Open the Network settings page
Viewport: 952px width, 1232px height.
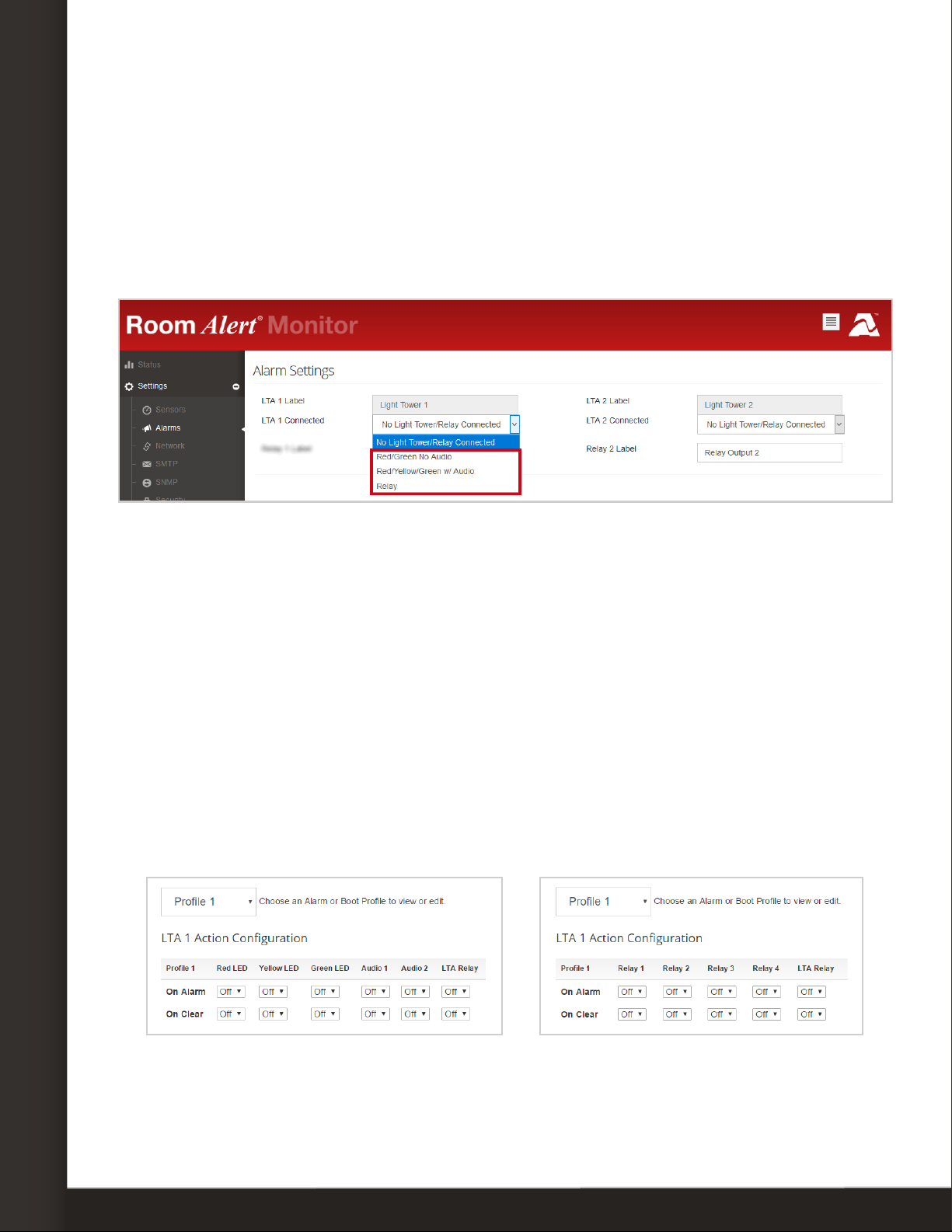[x=169, y=446]
